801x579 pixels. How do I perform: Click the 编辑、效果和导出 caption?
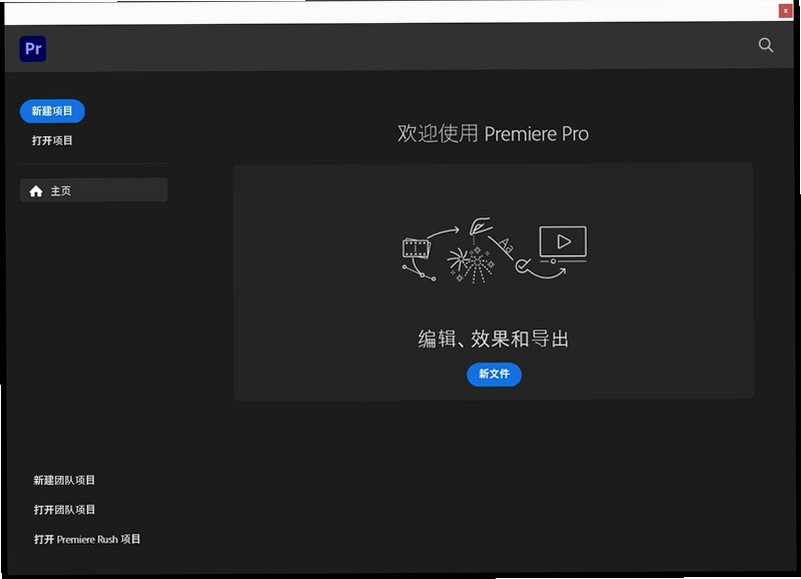493,339
